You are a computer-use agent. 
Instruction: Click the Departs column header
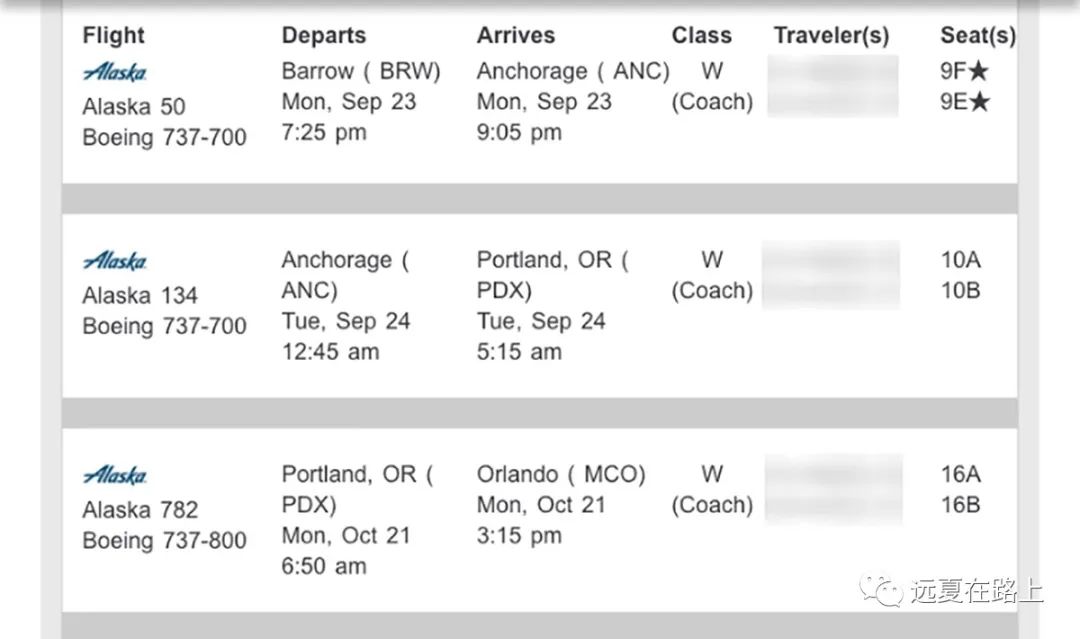[x=324, y=36]
